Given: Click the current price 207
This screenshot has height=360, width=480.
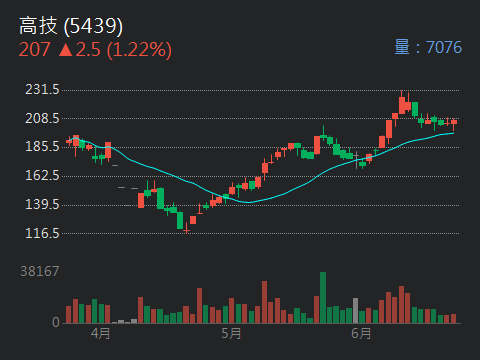Looking at the screenshot, I should coord(34,49).
